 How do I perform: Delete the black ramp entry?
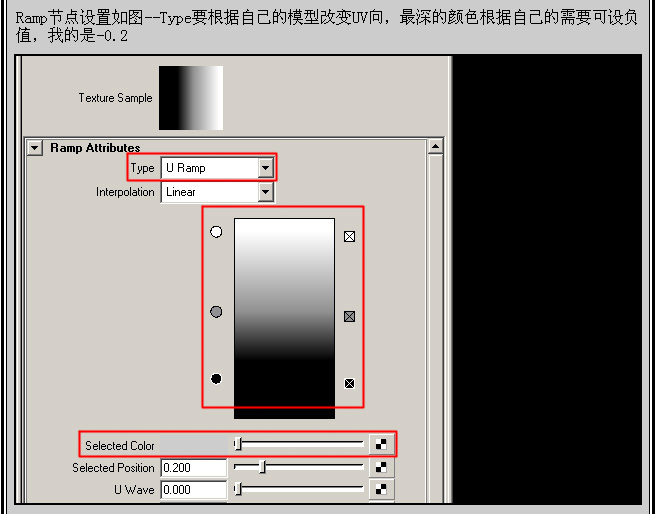coord(349,384)
